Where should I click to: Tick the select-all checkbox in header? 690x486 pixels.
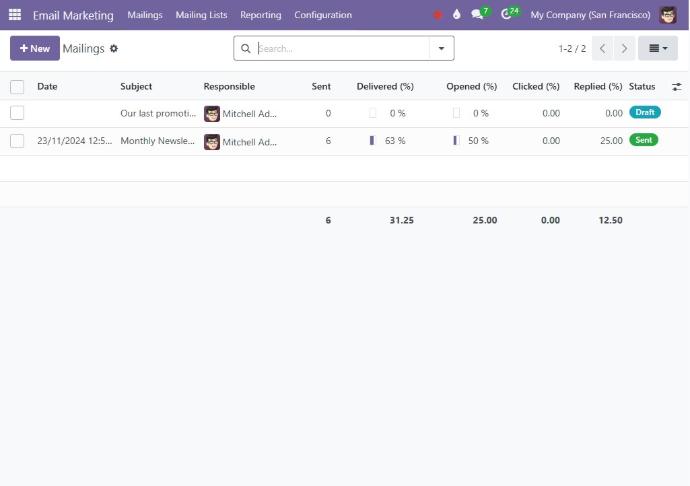click(x=17, y=87)
